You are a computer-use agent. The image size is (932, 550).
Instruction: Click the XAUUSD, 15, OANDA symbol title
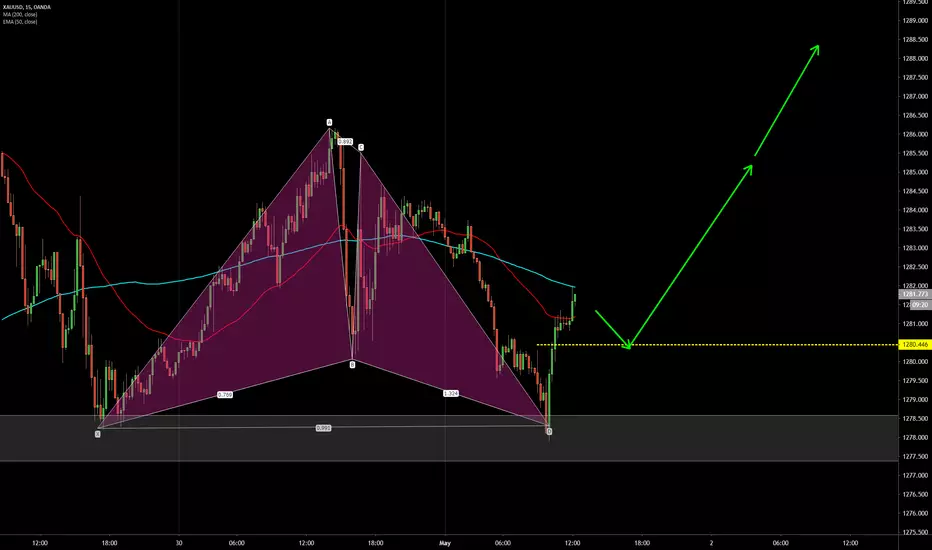point(27,7)
